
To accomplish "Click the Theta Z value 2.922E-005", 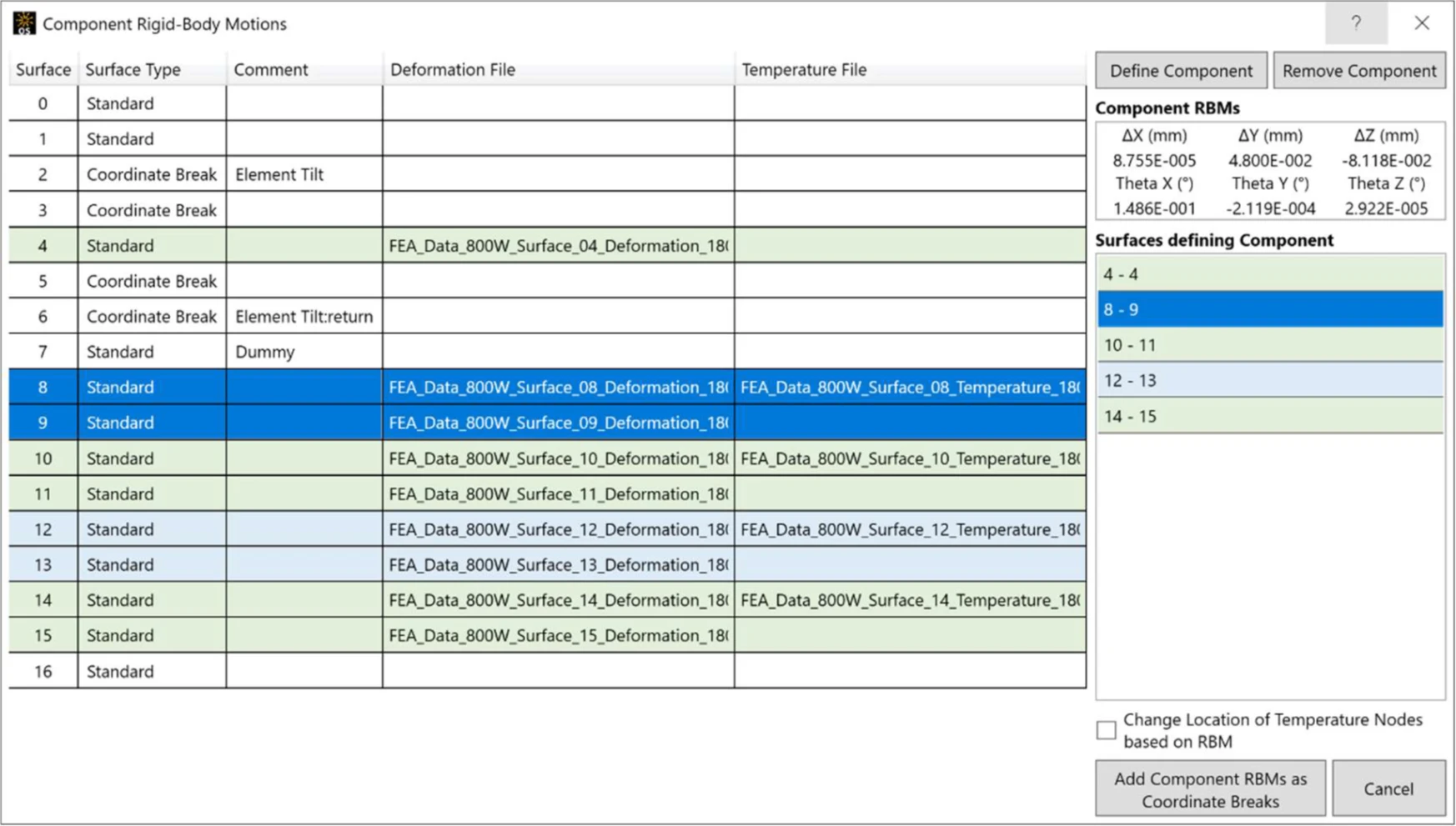I will coord(1386,208).
